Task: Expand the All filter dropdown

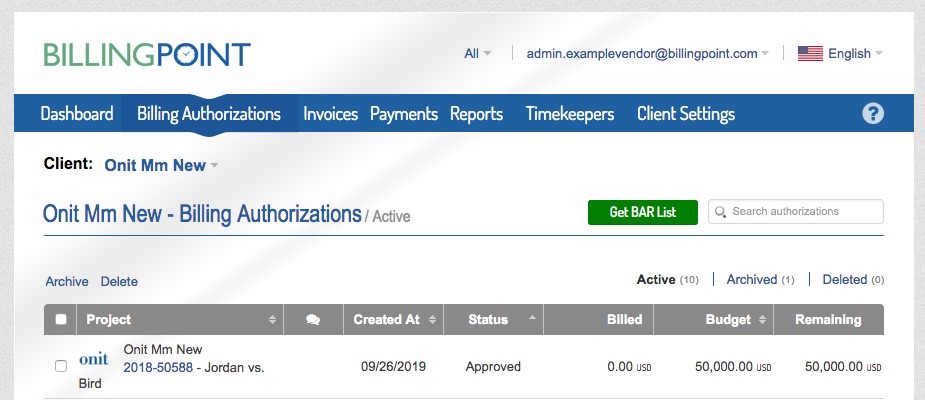Action: (477, 54)
